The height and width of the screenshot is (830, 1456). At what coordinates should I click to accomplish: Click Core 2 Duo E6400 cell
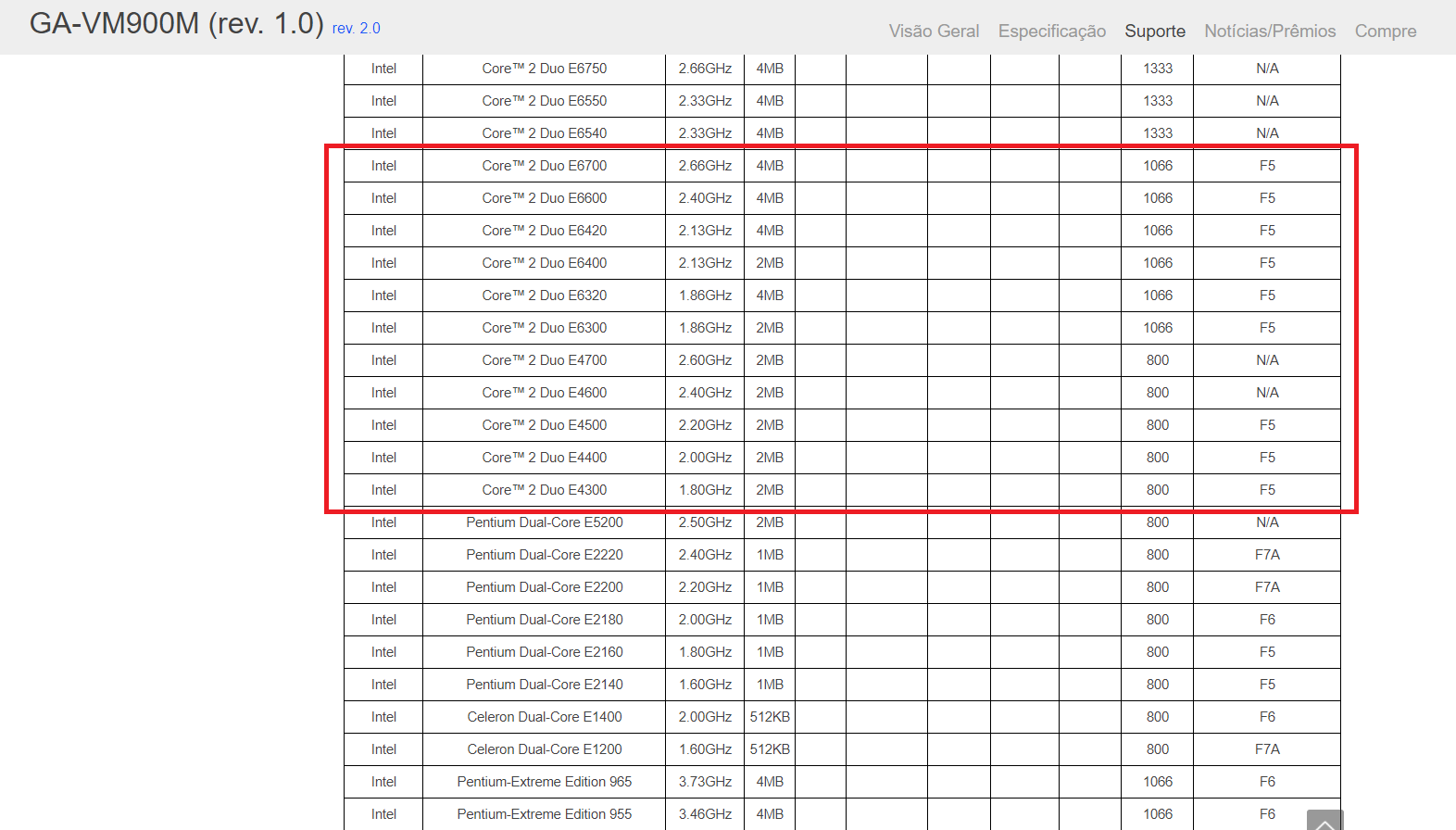[x=545, y=263]
